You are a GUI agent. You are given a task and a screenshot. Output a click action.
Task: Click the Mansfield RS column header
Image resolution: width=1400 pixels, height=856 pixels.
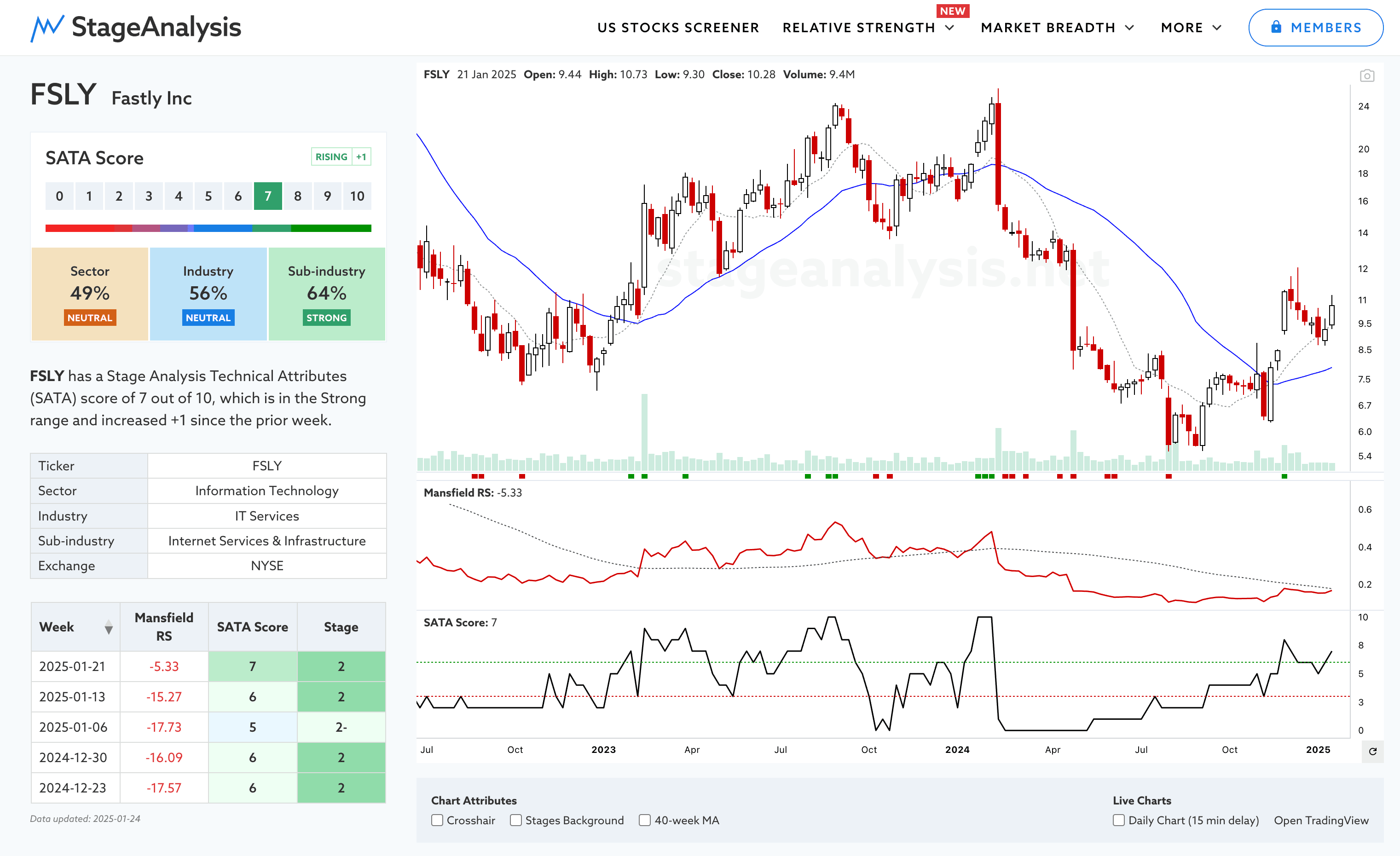164,627
